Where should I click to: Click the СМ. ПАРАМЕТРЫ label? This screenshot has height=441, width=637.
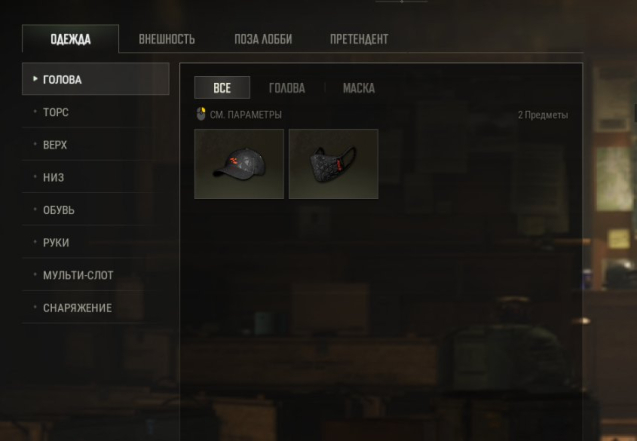245,115
